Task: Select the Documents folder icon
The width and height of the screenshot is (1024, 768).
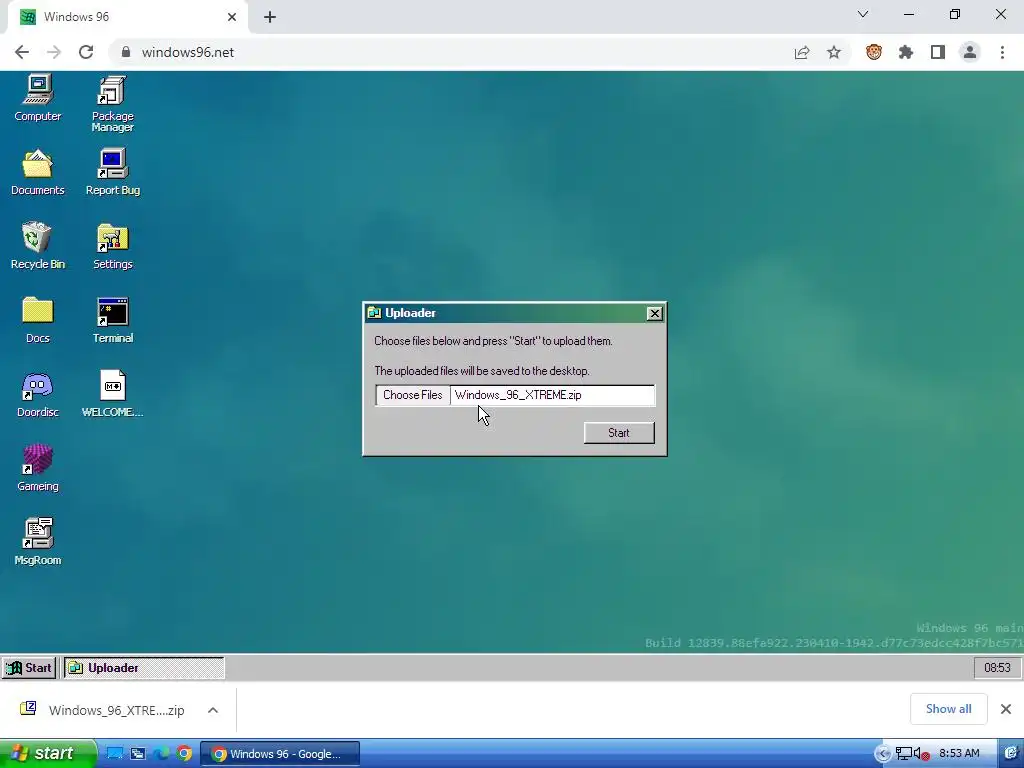Action: 37,172
